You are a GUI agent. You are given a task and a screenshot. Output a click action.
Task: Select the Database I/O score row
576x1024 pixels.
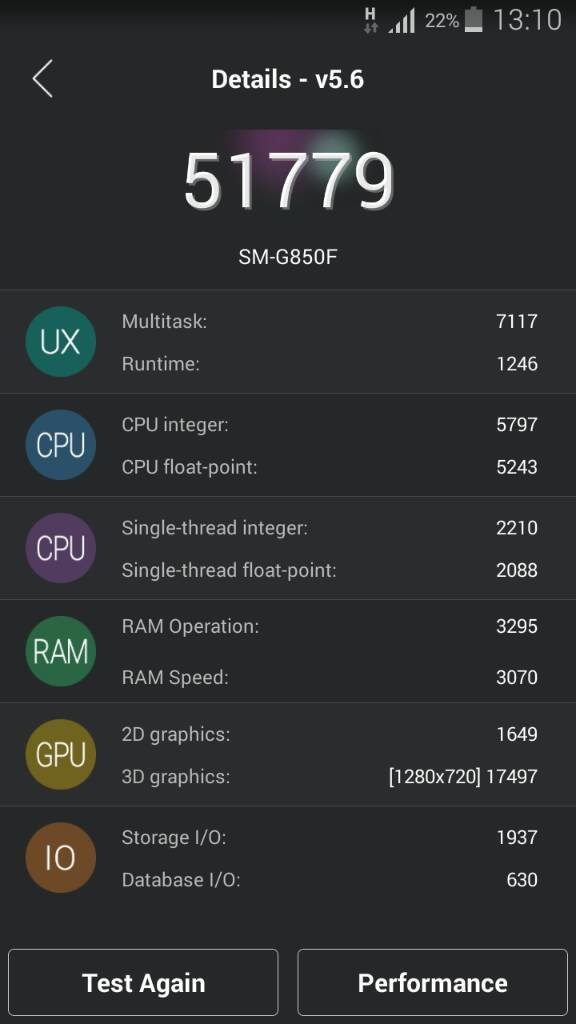pos(329,880)
